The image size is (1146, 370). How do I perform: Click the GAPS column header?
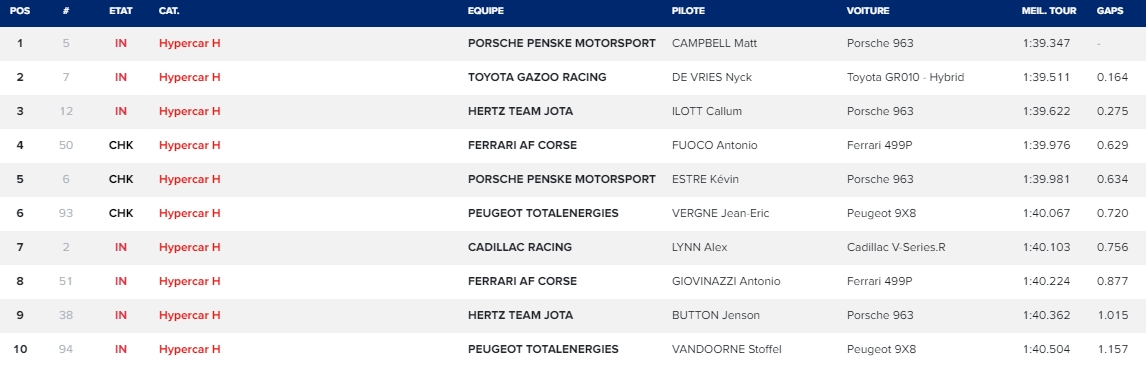tap(1110, 11)
